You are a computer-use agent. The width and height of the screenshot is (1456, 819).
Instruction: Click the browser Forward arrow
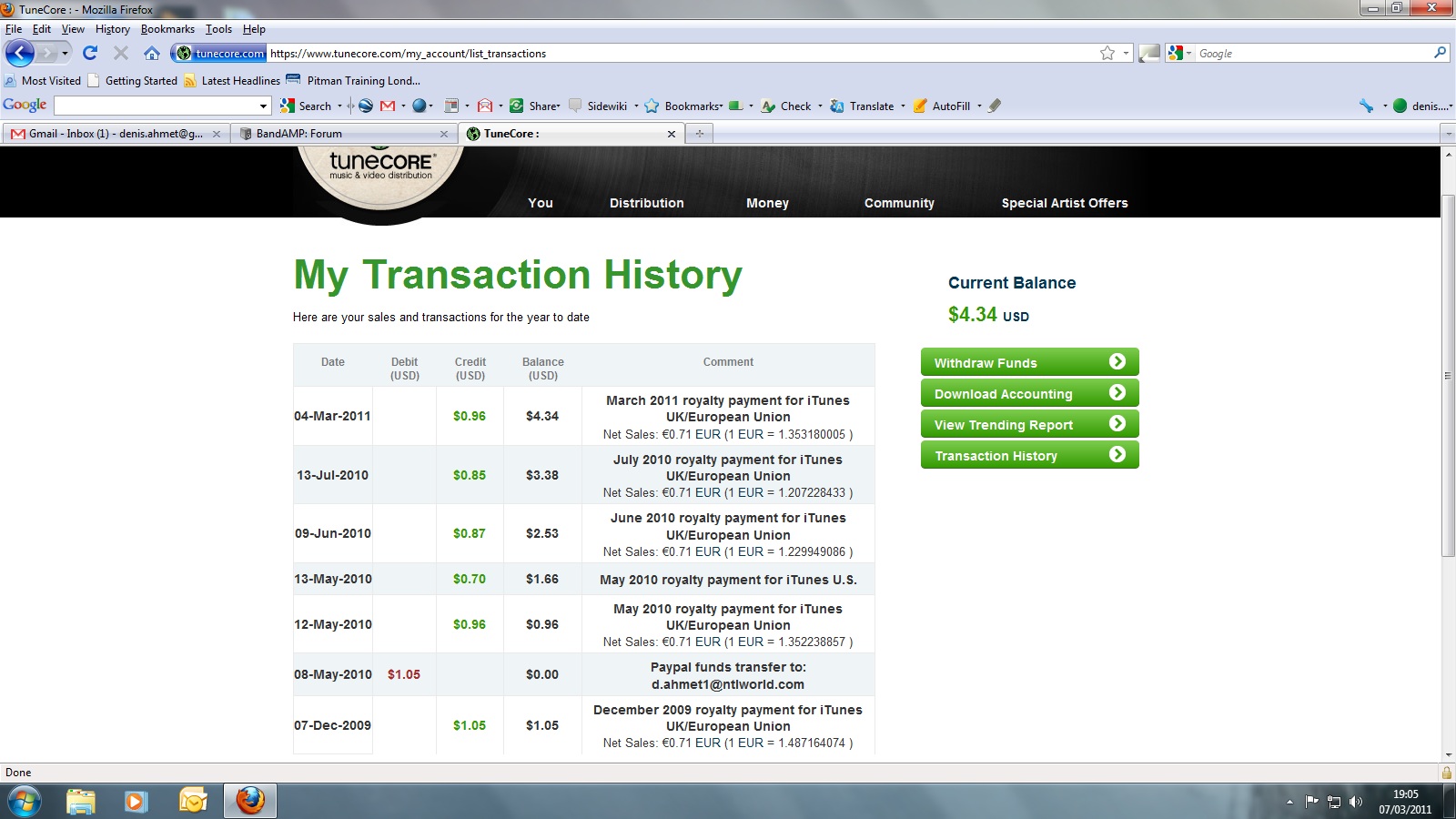(x=47, y=53)
